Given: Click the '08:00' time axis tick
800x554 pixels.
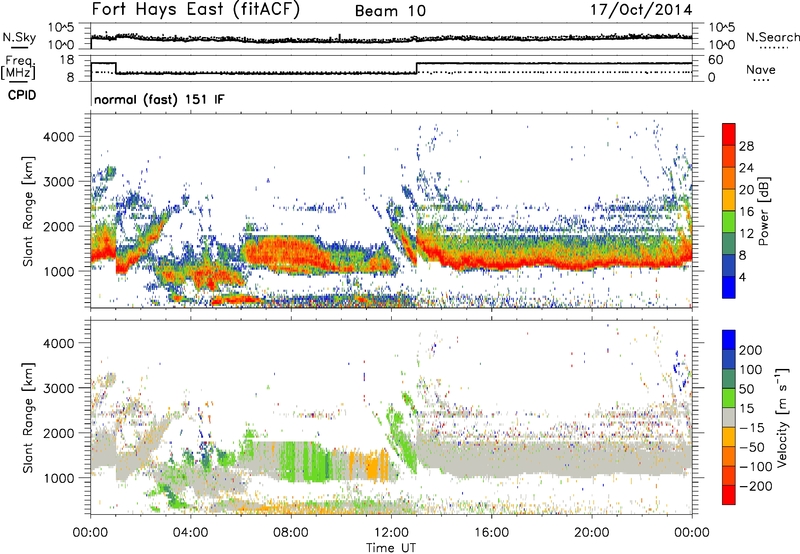Looking at the screenshot, I should (291, 533).
